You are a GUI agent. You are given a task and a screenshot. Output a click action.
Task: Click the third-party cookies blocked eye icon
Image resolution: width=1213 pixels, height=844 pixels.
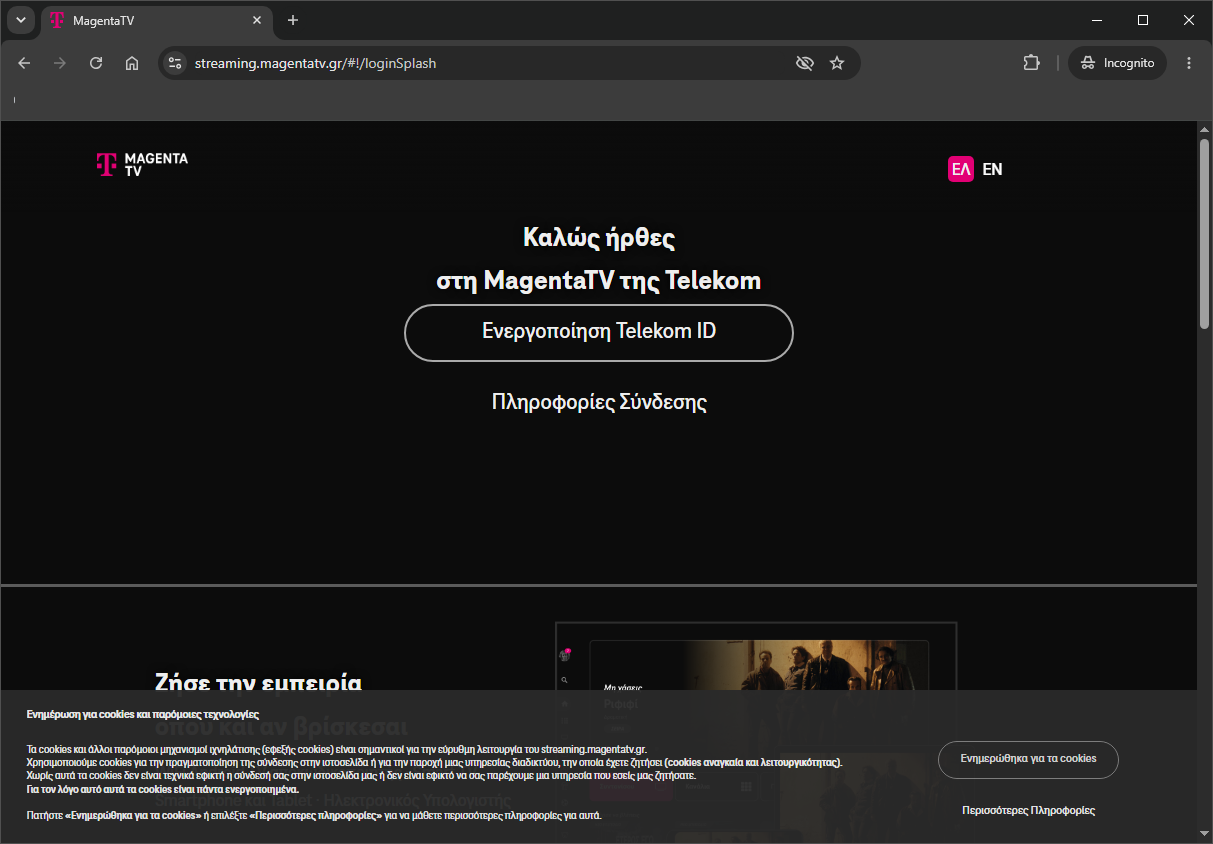pyautogui.click(x=804, y=63)
